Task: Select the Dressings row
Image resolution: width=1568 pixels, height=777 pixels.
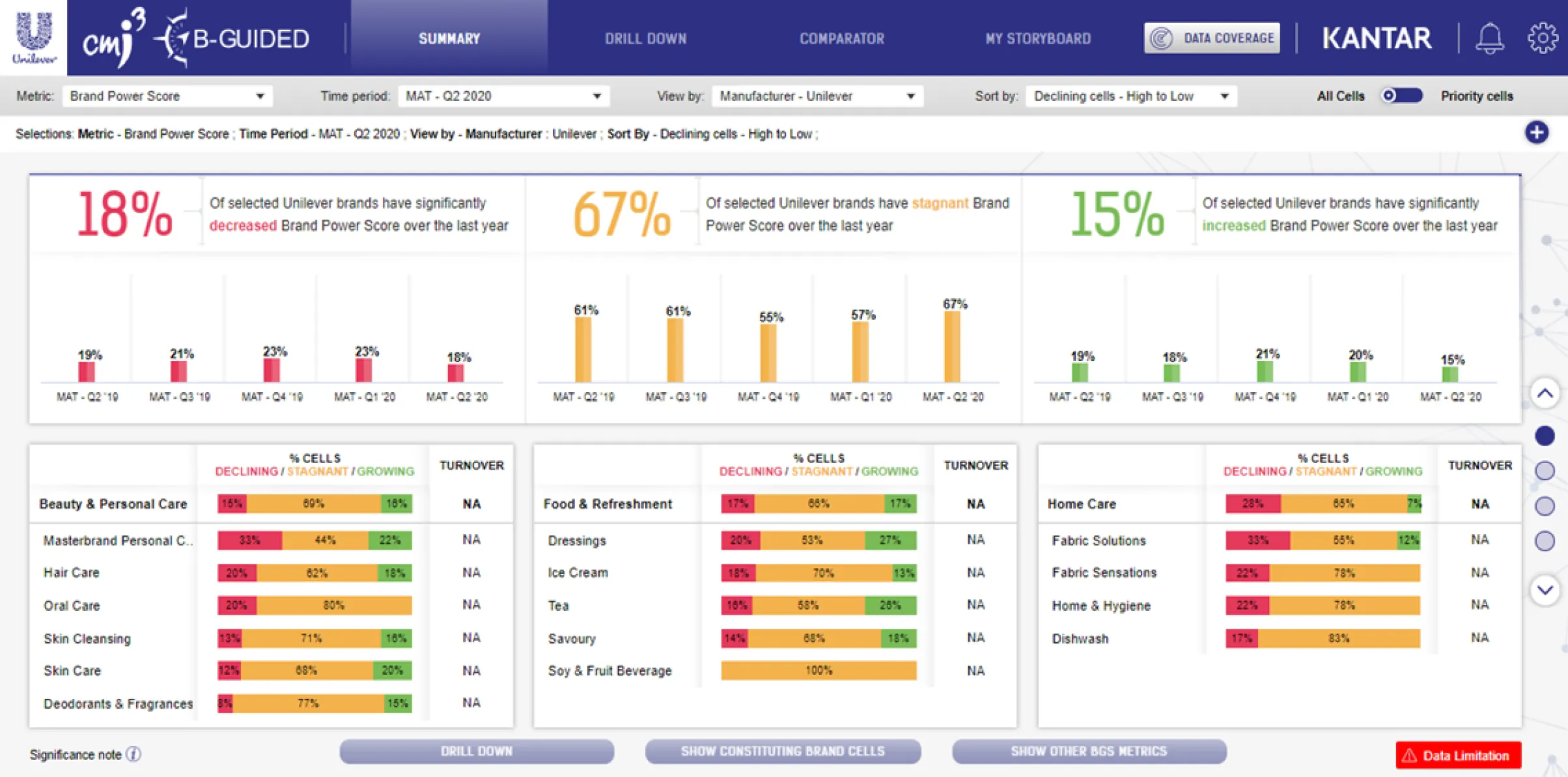Action: coord(775,540)
